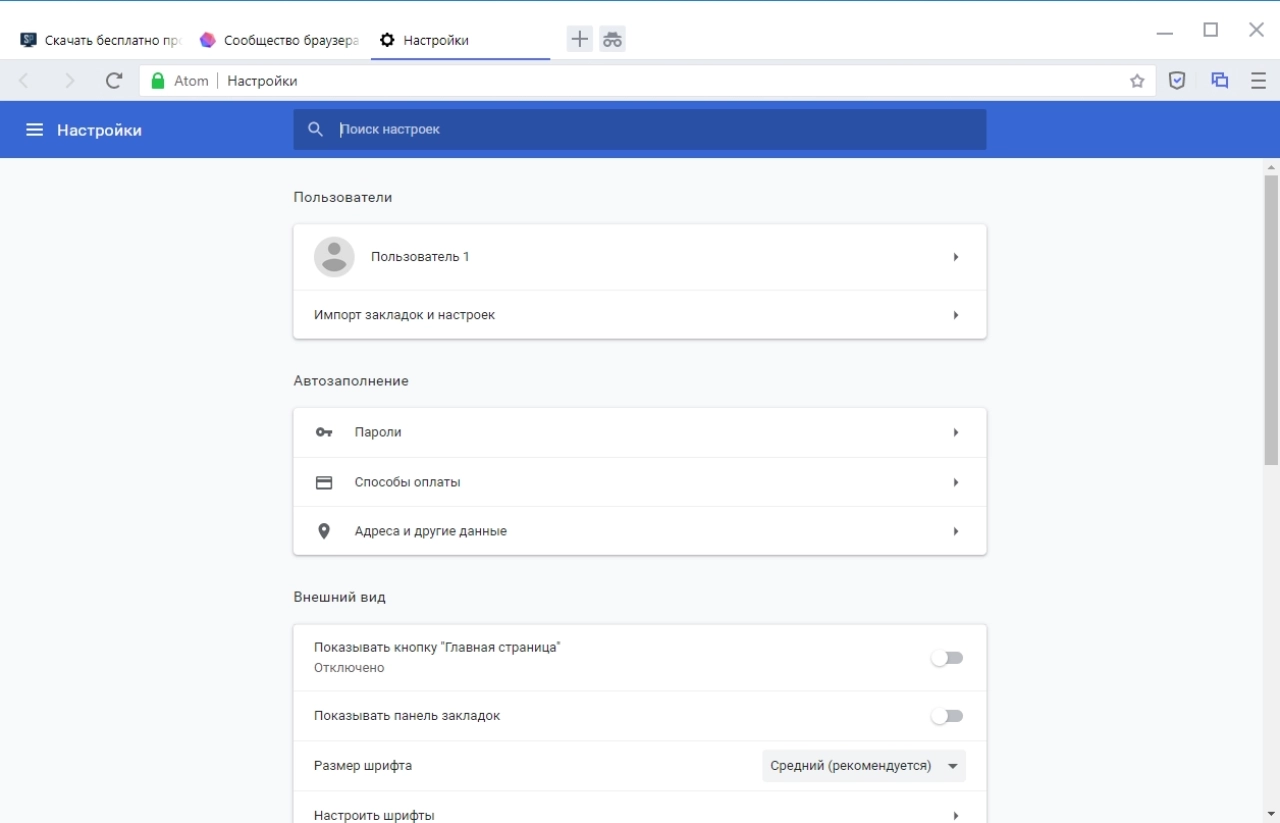Click the vertical scrollbar thumb

pos(1271,320)
